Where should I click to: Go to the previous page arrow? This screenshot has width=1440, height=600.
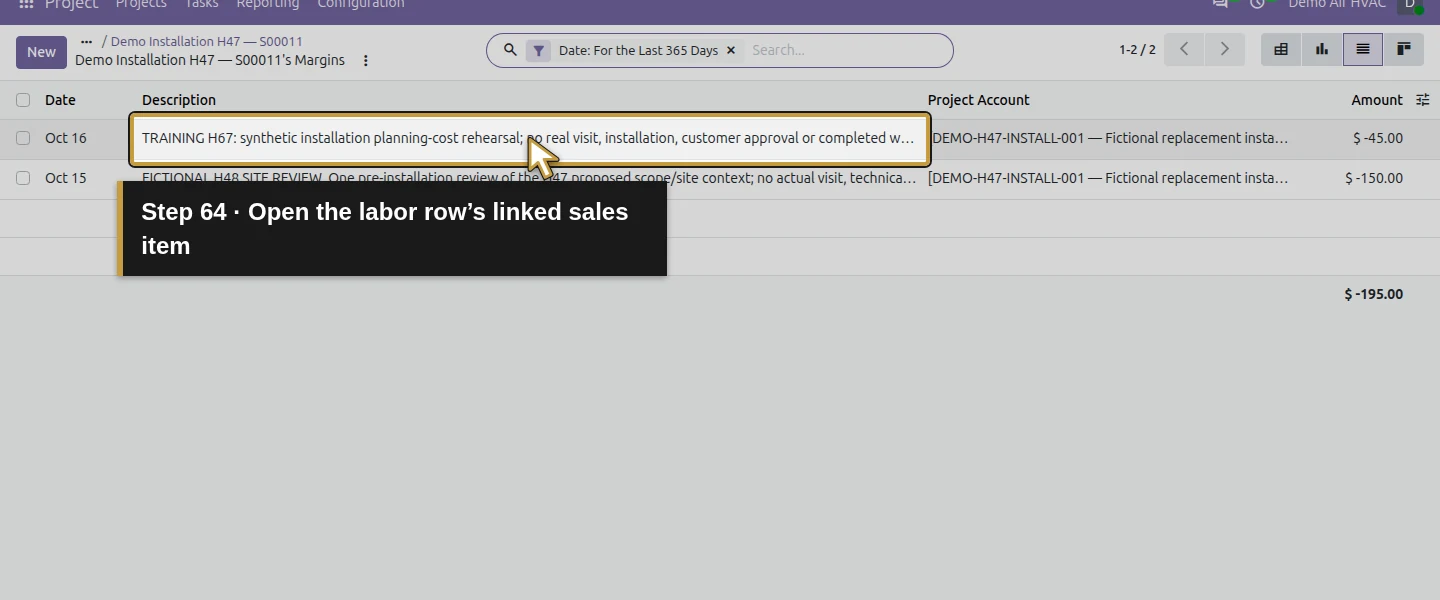(x=1184, y=49)
